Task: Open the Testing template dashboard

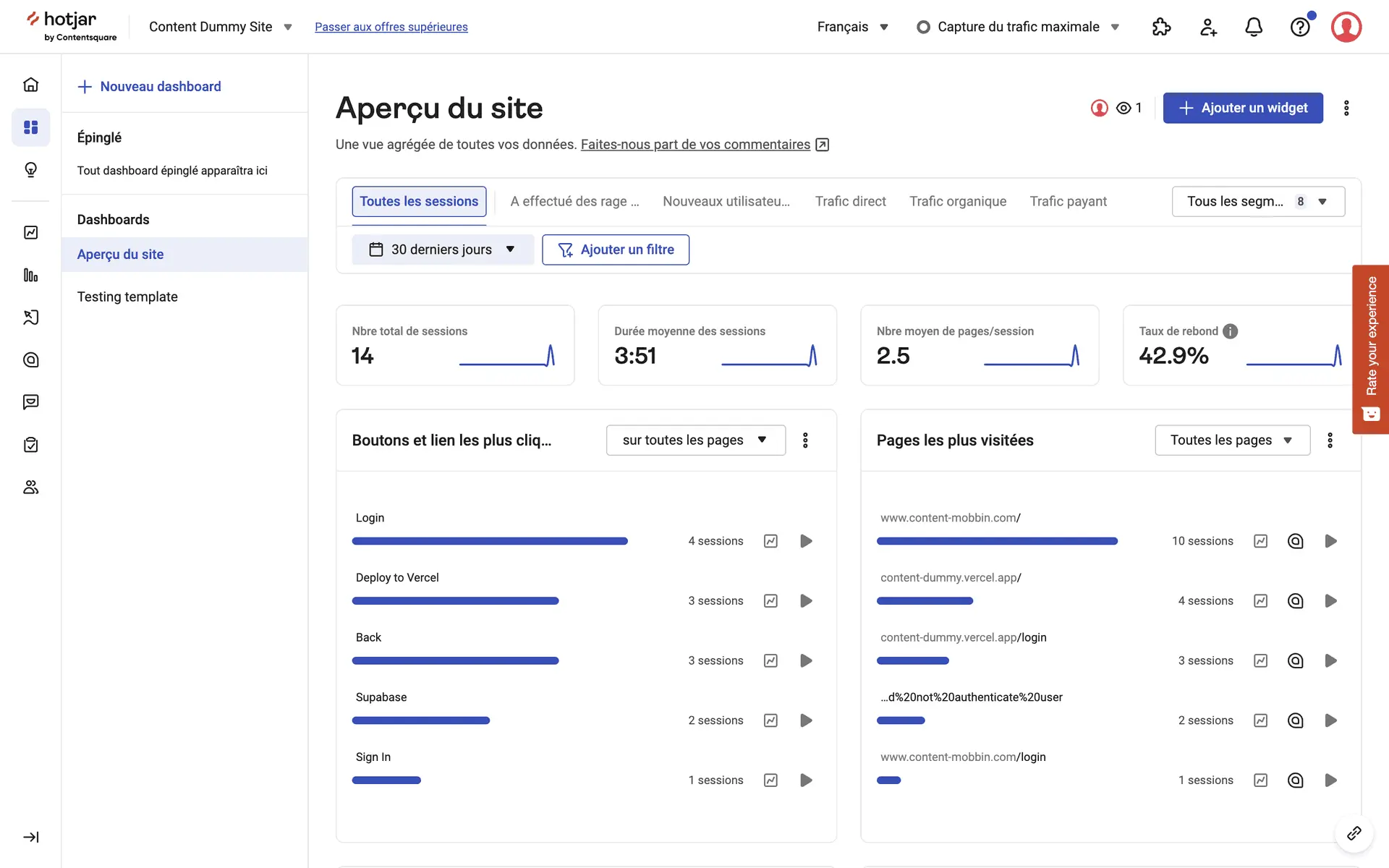Action: coord(127,297)
